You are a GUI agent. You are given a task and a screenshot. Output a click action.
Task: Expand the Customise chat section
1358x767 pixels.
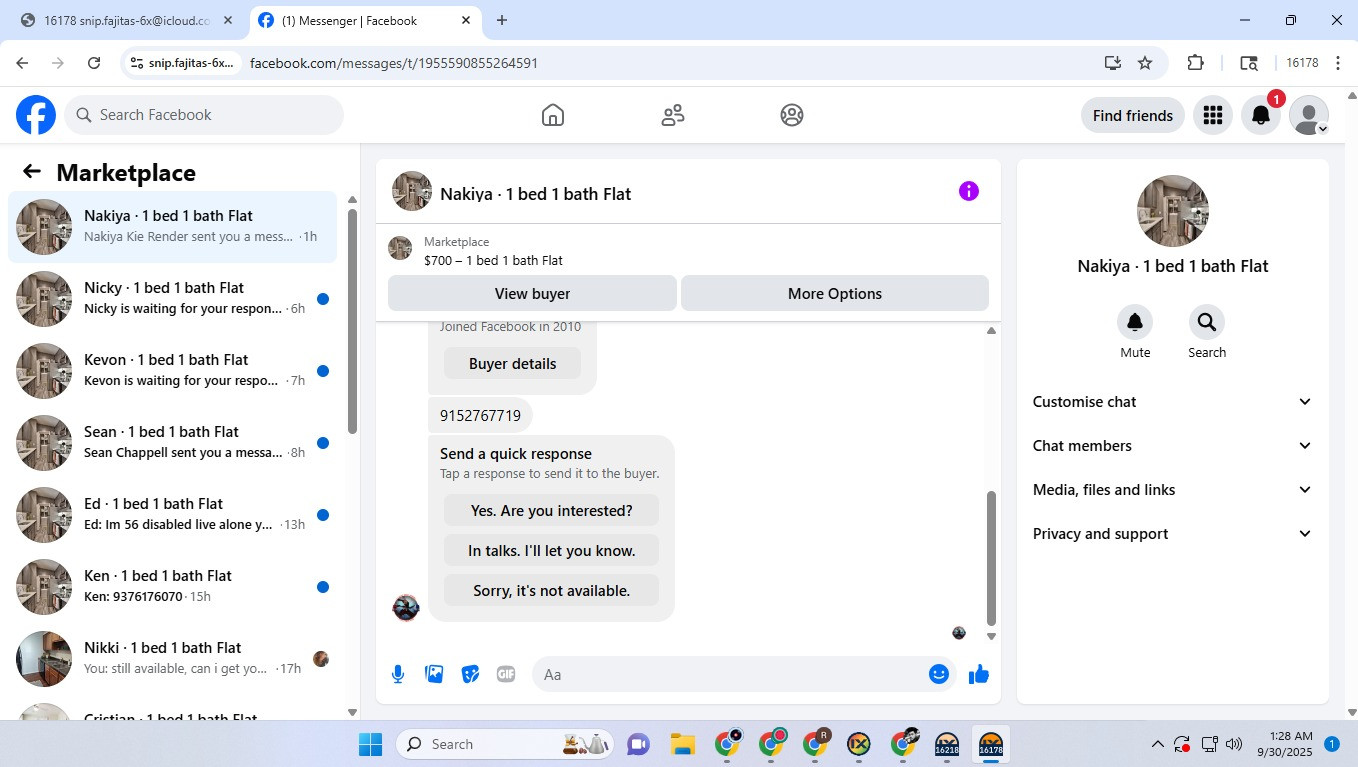[x=1172, y=402]
